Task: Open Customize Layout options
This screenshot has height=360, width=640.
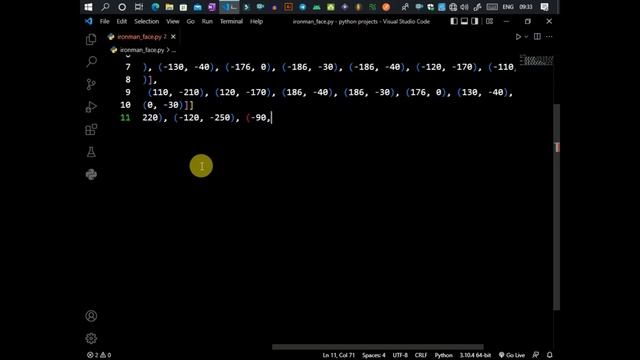Action: click(x=489, y=21)
